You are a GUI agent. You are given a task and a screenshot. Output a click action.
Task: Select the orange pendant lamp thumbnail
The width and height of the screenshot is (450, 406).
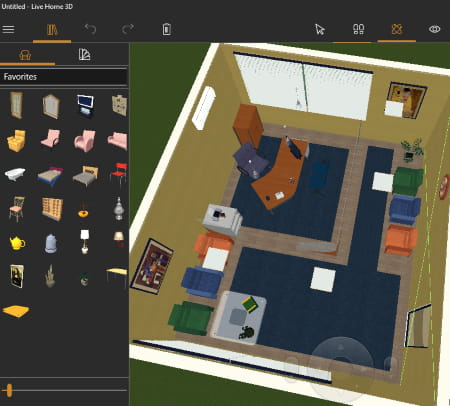83,211
